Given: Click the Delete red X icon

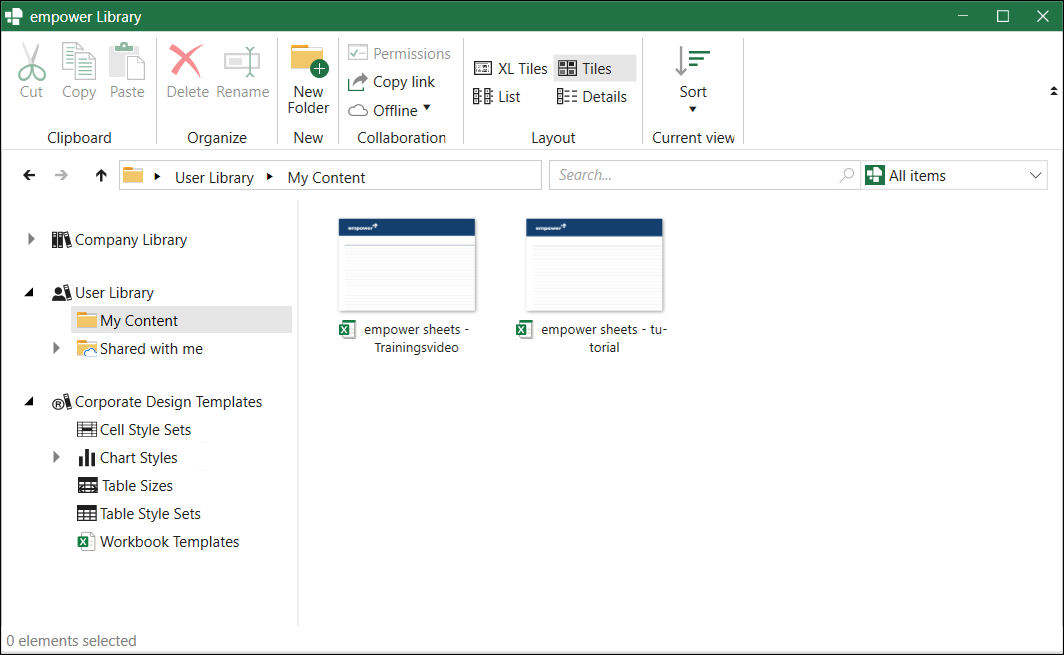Looking at the screenshot, I should coord(187,61).
